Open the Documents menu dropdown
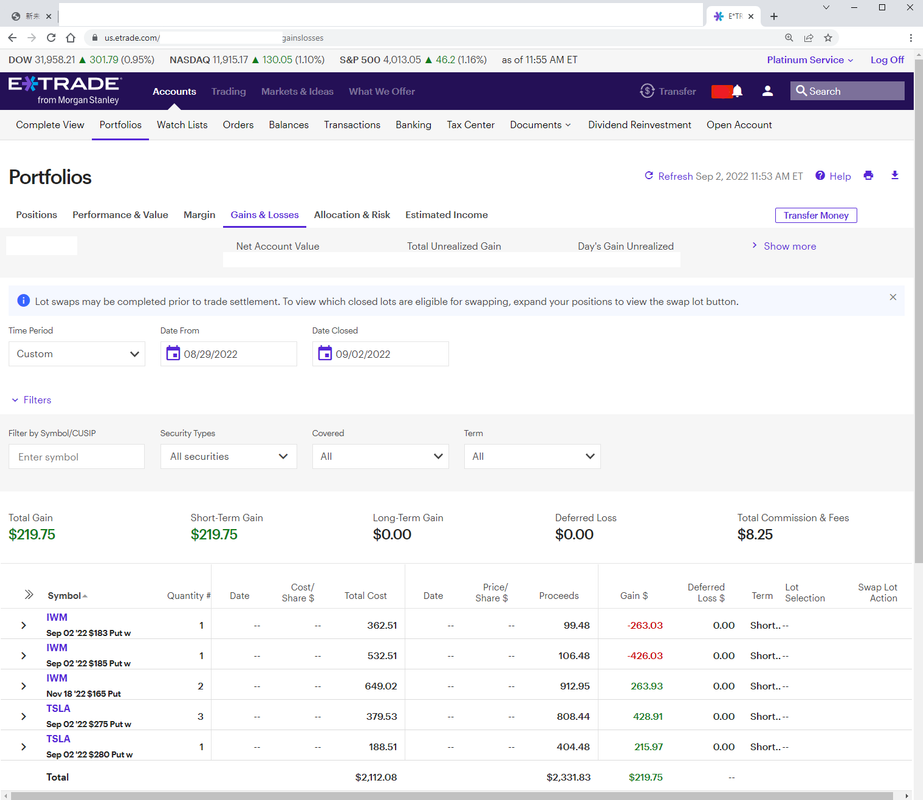Viewport: 923px width, 800px height. tap(540, 125)
